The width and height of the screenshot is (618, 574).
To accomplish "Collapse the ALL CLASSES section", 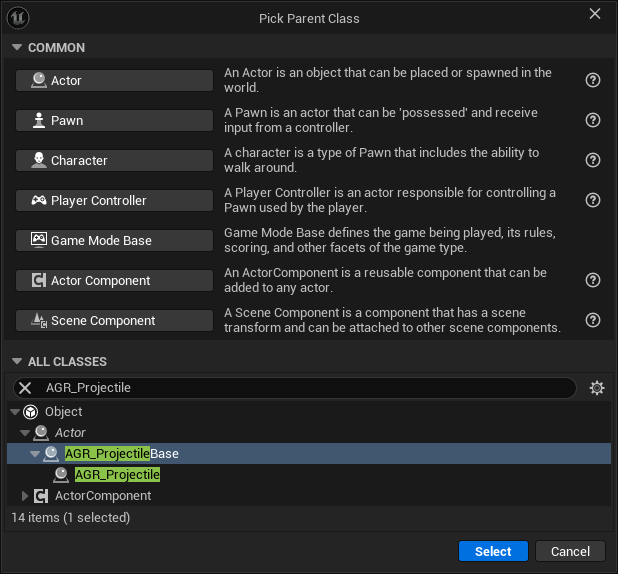I will pos(17,361).
